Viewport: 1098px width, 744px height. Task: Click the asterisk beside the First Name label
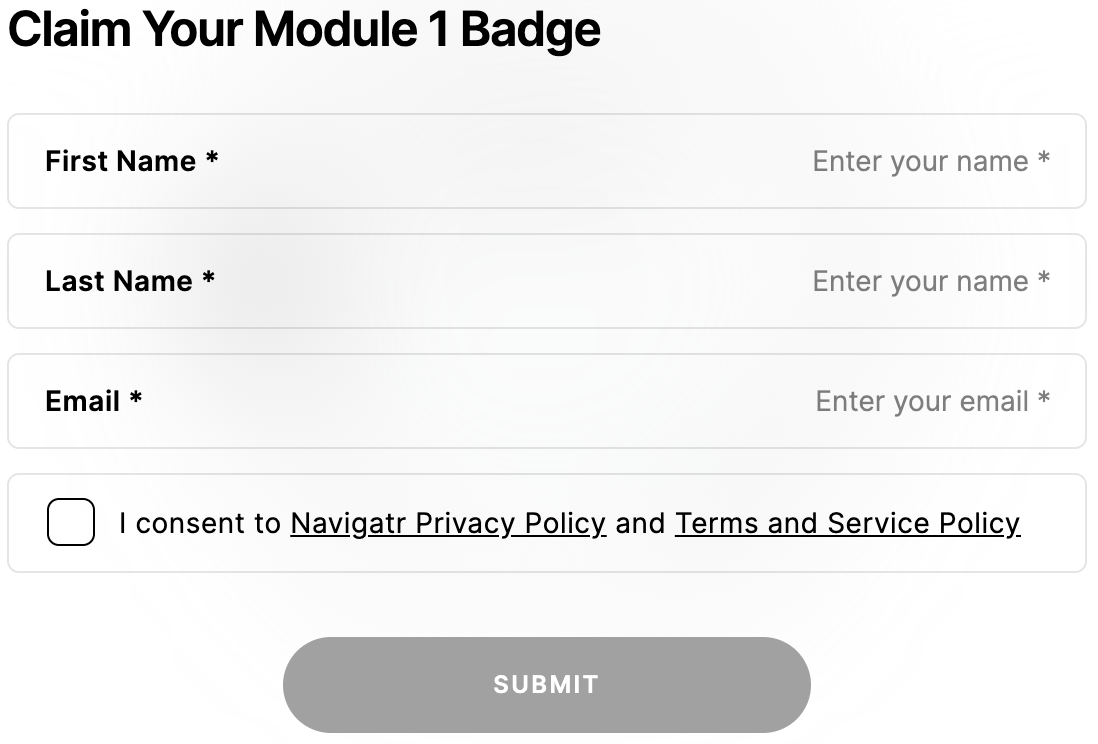coord(212,160)
